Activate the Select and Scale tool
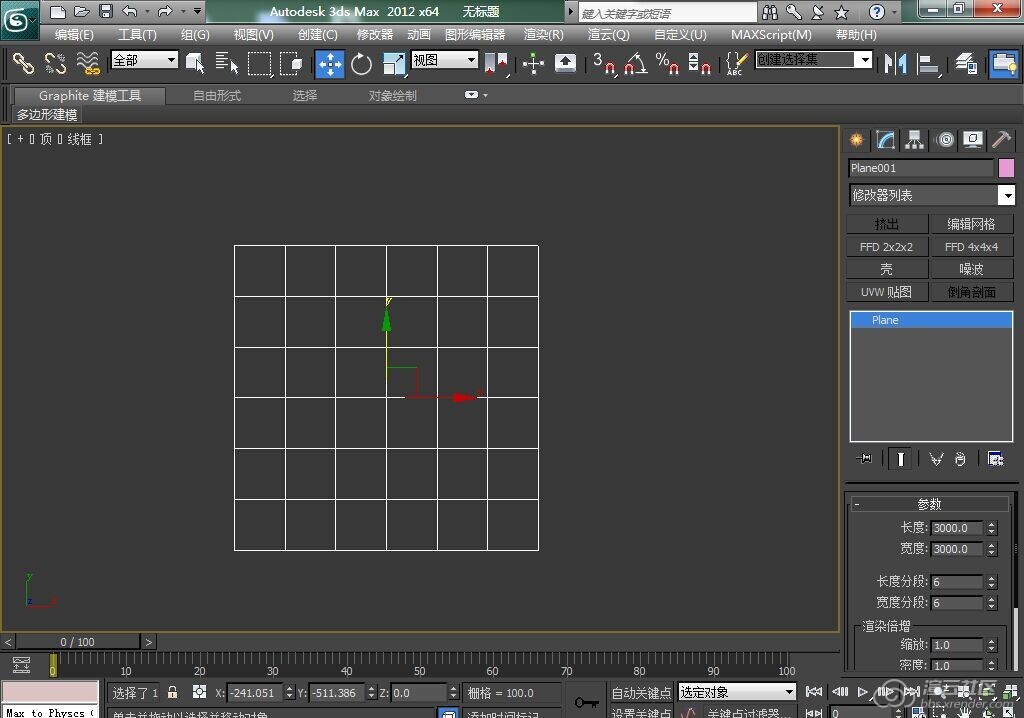The image size is (1024, 718). click(394, 63)
